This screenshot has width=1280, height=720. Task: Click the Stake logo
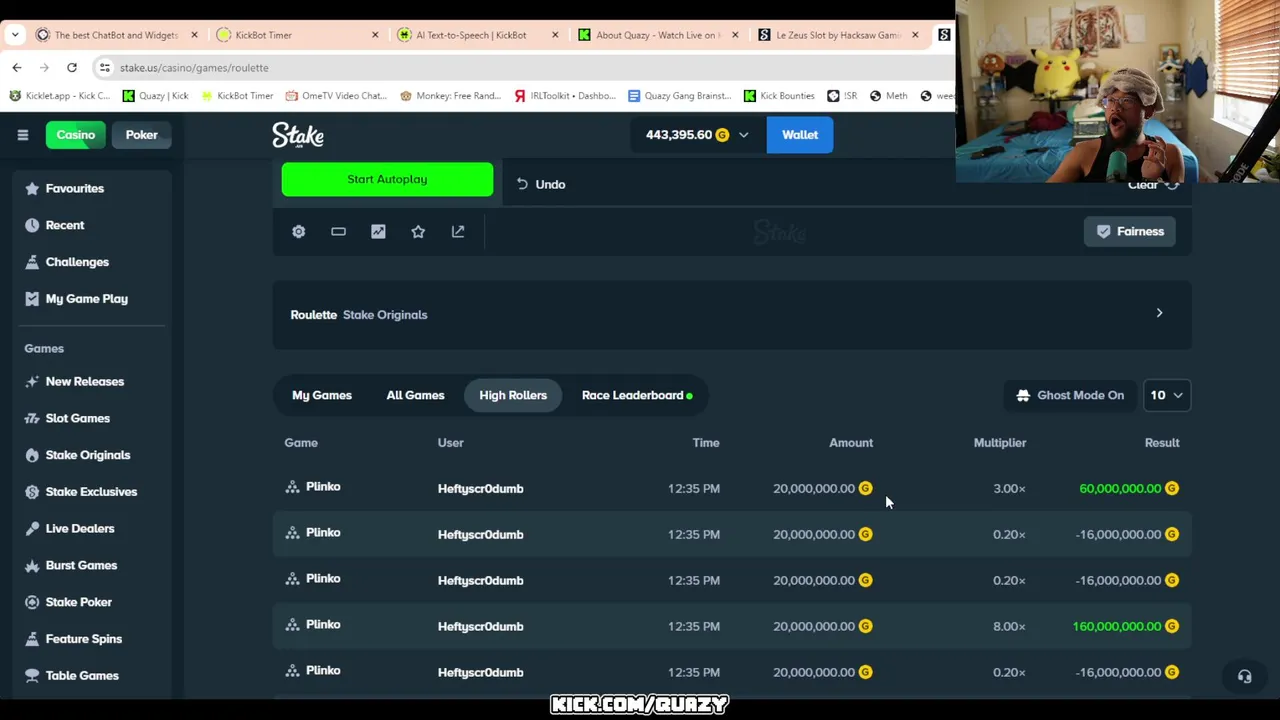click(x=298, y=135)
